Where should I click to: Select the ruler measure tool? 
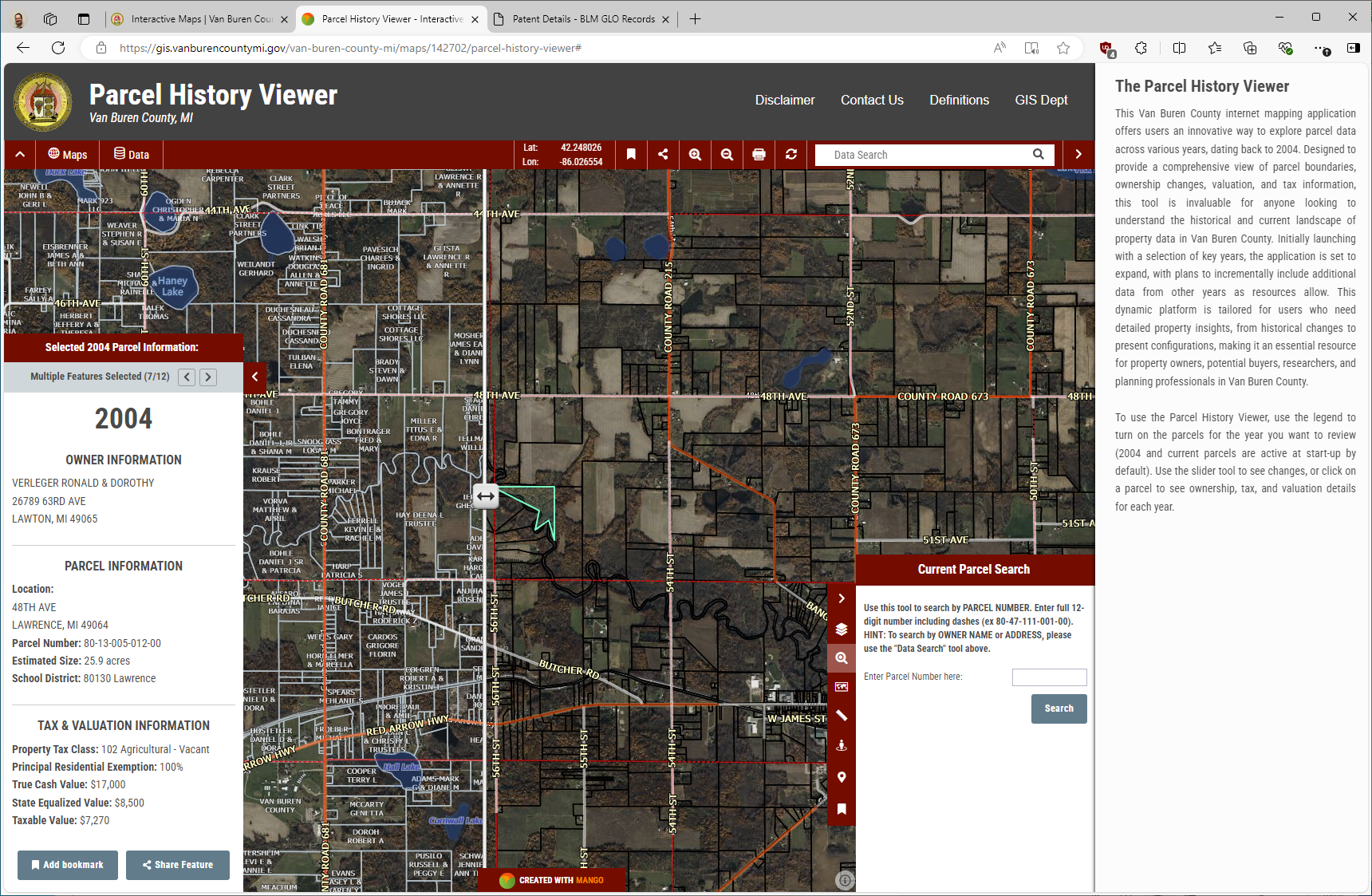[x=842, y=716]
